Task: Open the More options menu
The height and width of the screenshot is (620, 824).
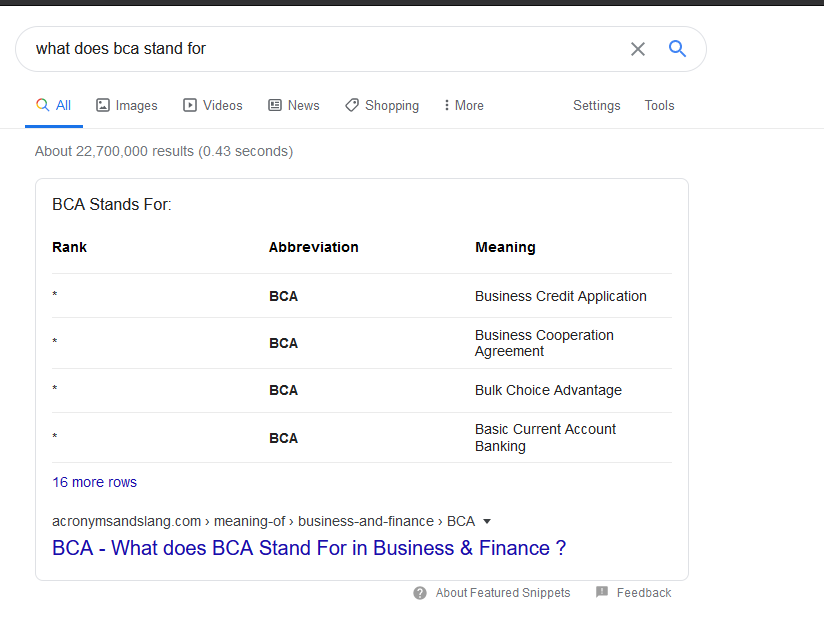Action: (463, 105)
